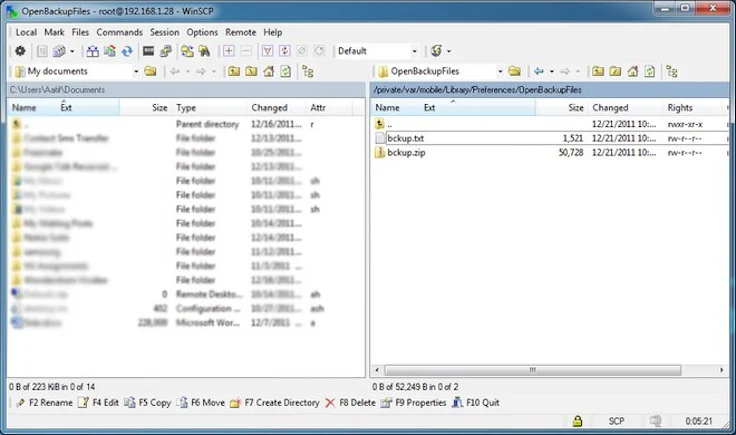Open the Commands menu

(119, 32)
